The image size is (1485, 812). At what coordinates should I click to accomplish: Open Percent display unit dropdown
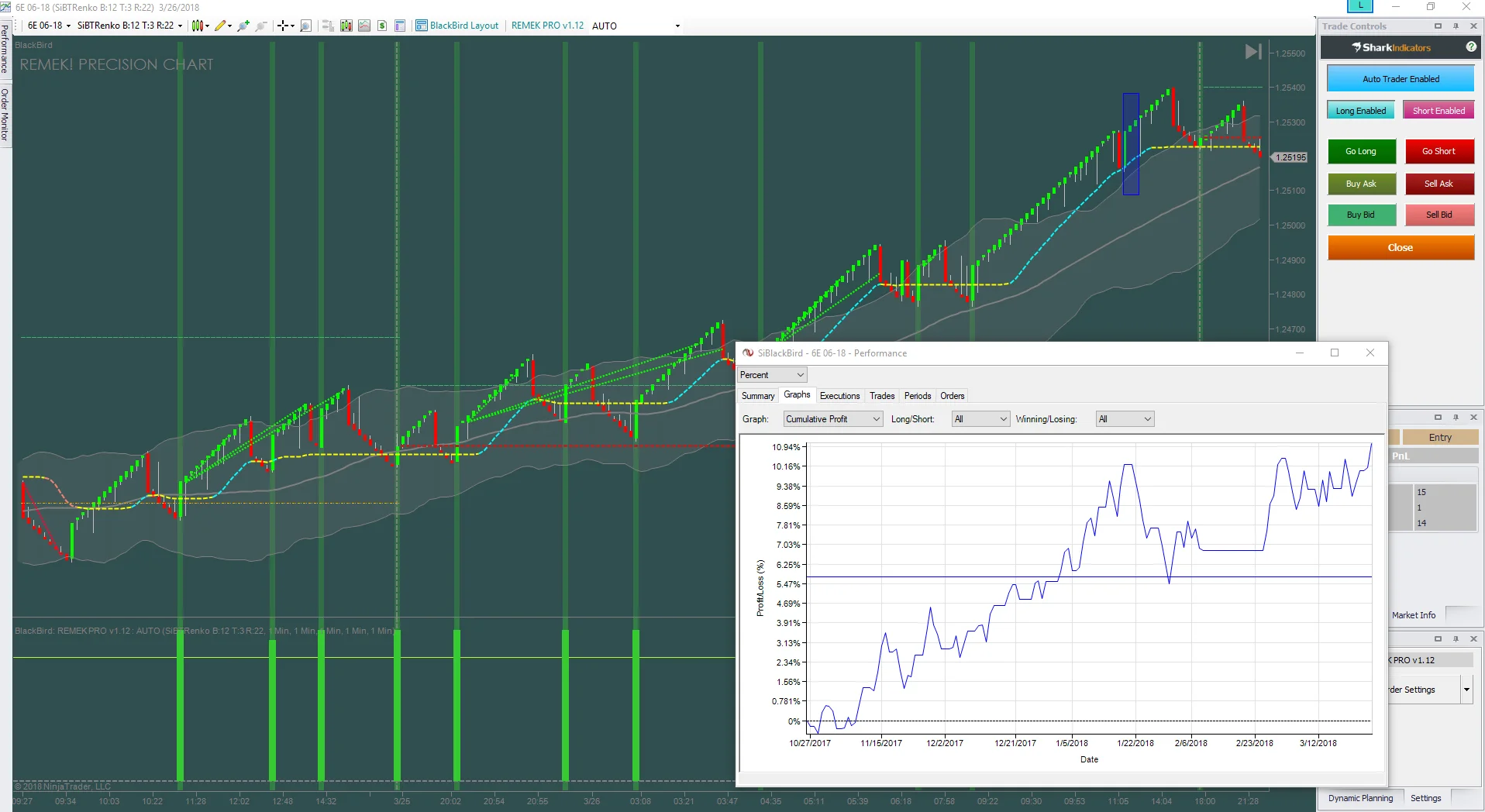(x=772, y=375)
